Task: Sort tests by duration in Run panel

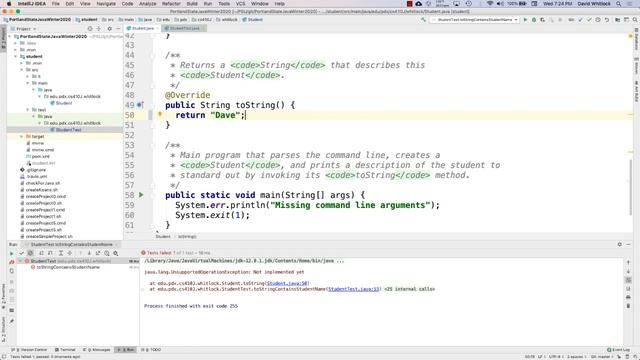Action: coord(50,253)
